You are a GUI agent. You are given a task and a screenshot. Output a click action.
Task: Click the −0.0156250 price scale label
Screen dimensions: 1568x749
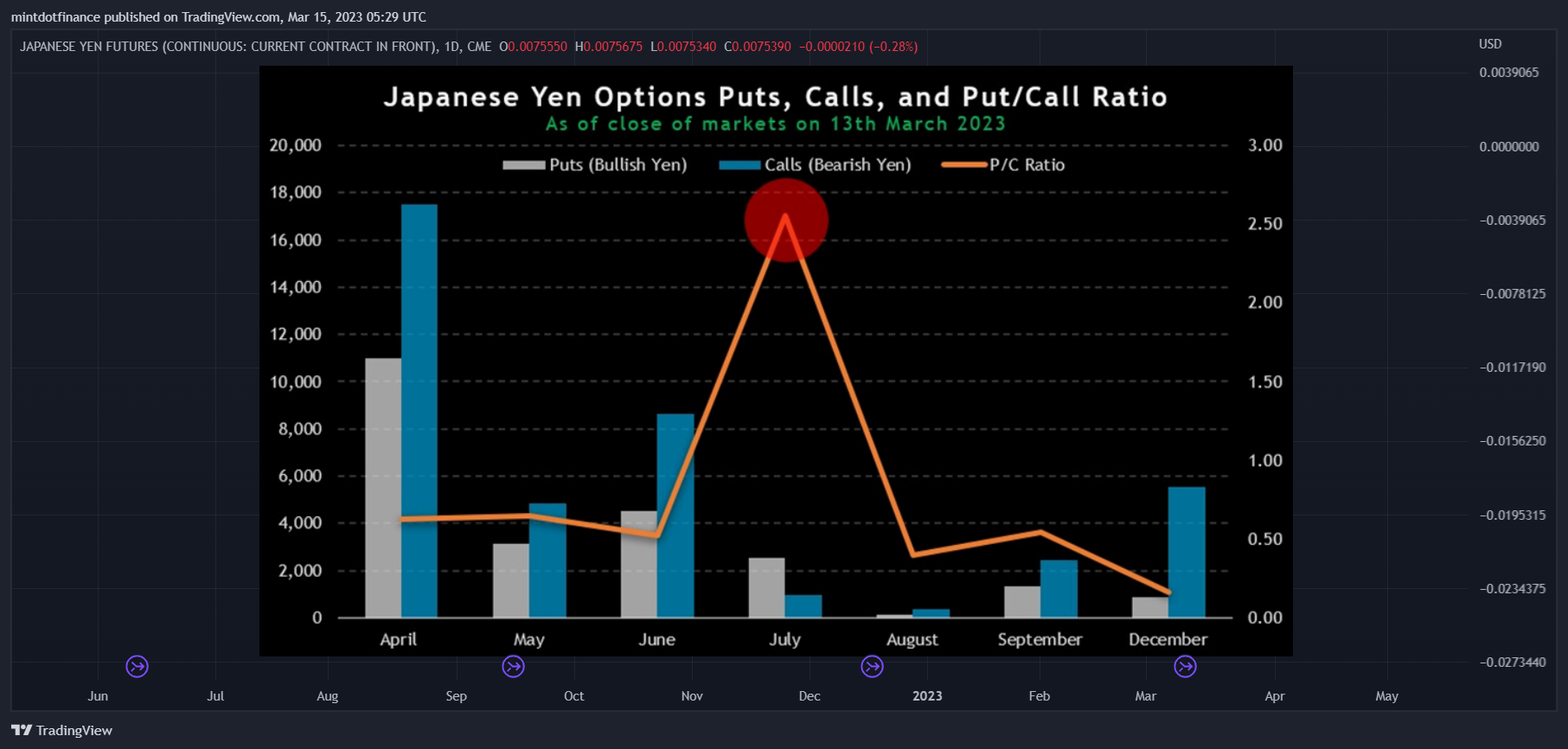[1513, 441]
